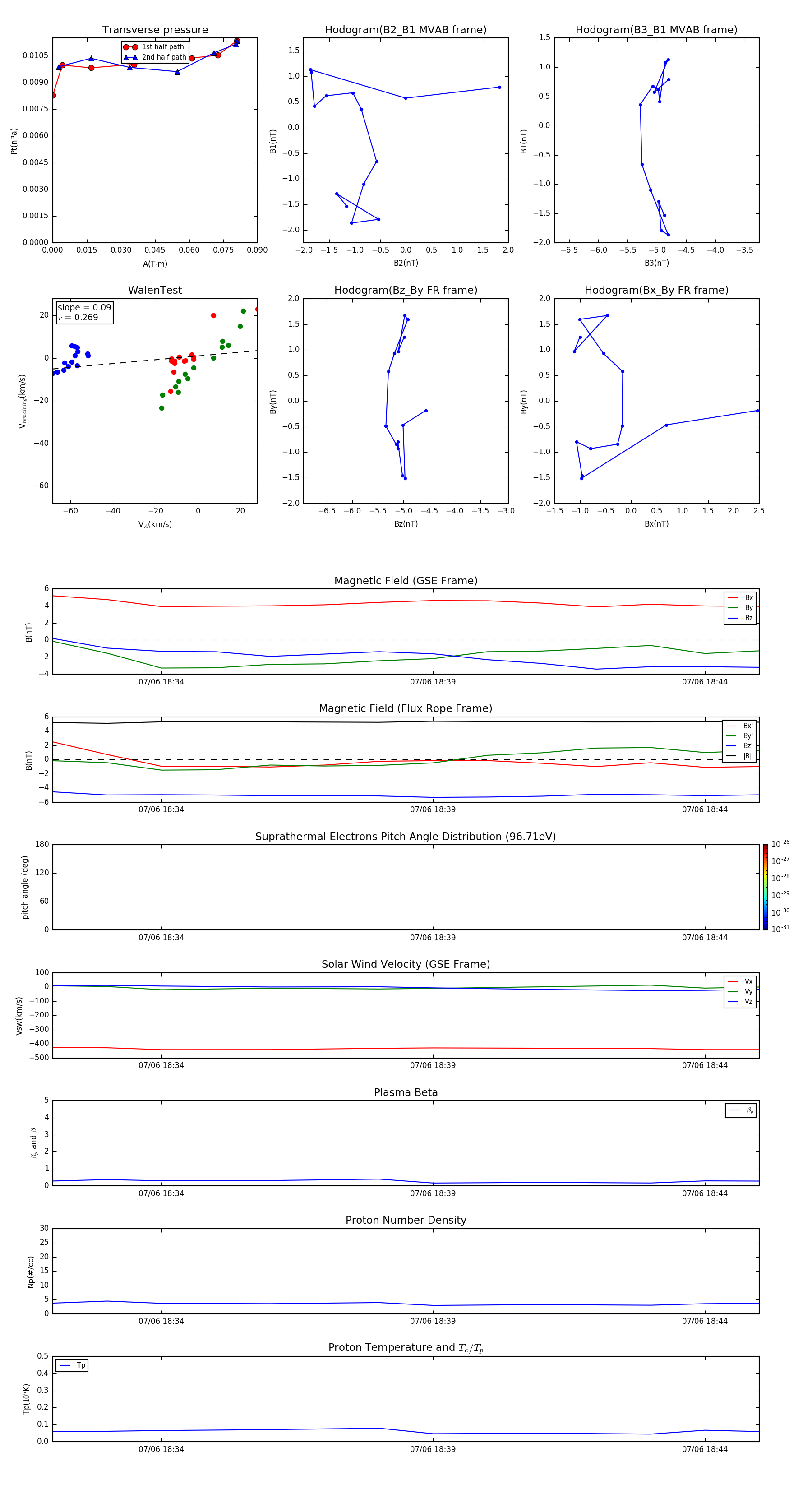The width and height of the screenshot is (812, 1489).
Task: Click the 'Hodogram(Bx_By FR frame)' title
Action: pos(656,290)
